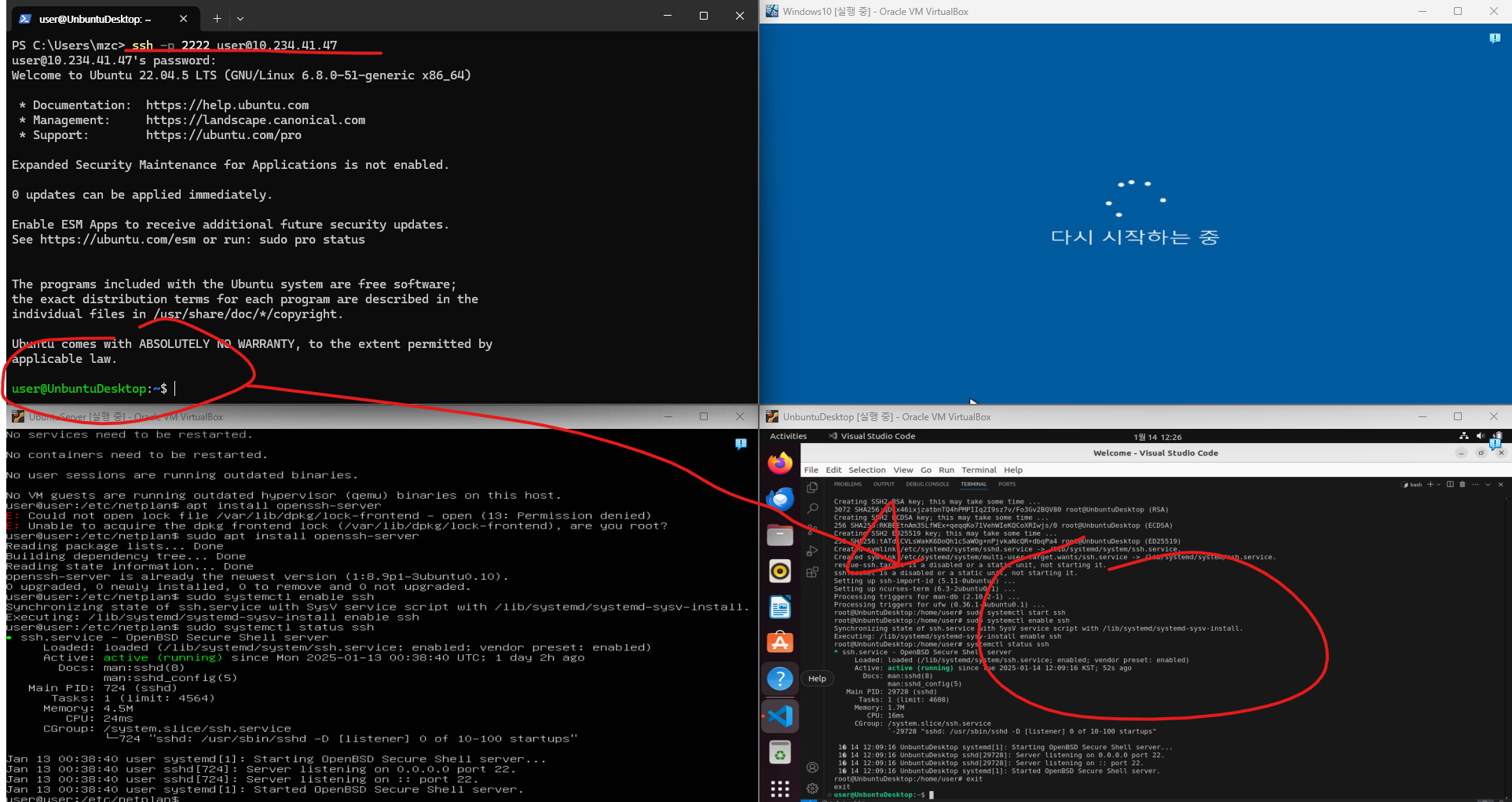Open the Windows Terminal tab dropdown

[x=240, y=18]
